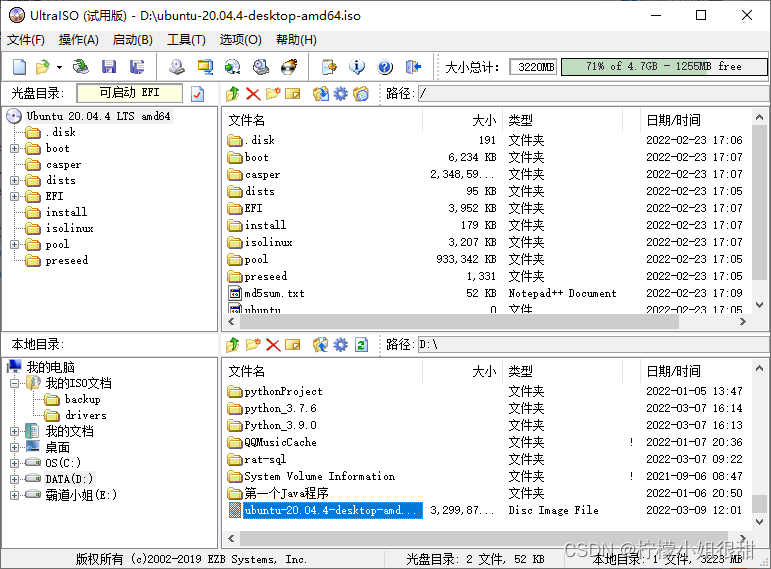This screenshot has width=771, height=569.
Task: Click the New folder icon in disc pane
Action: click(273, 93)
